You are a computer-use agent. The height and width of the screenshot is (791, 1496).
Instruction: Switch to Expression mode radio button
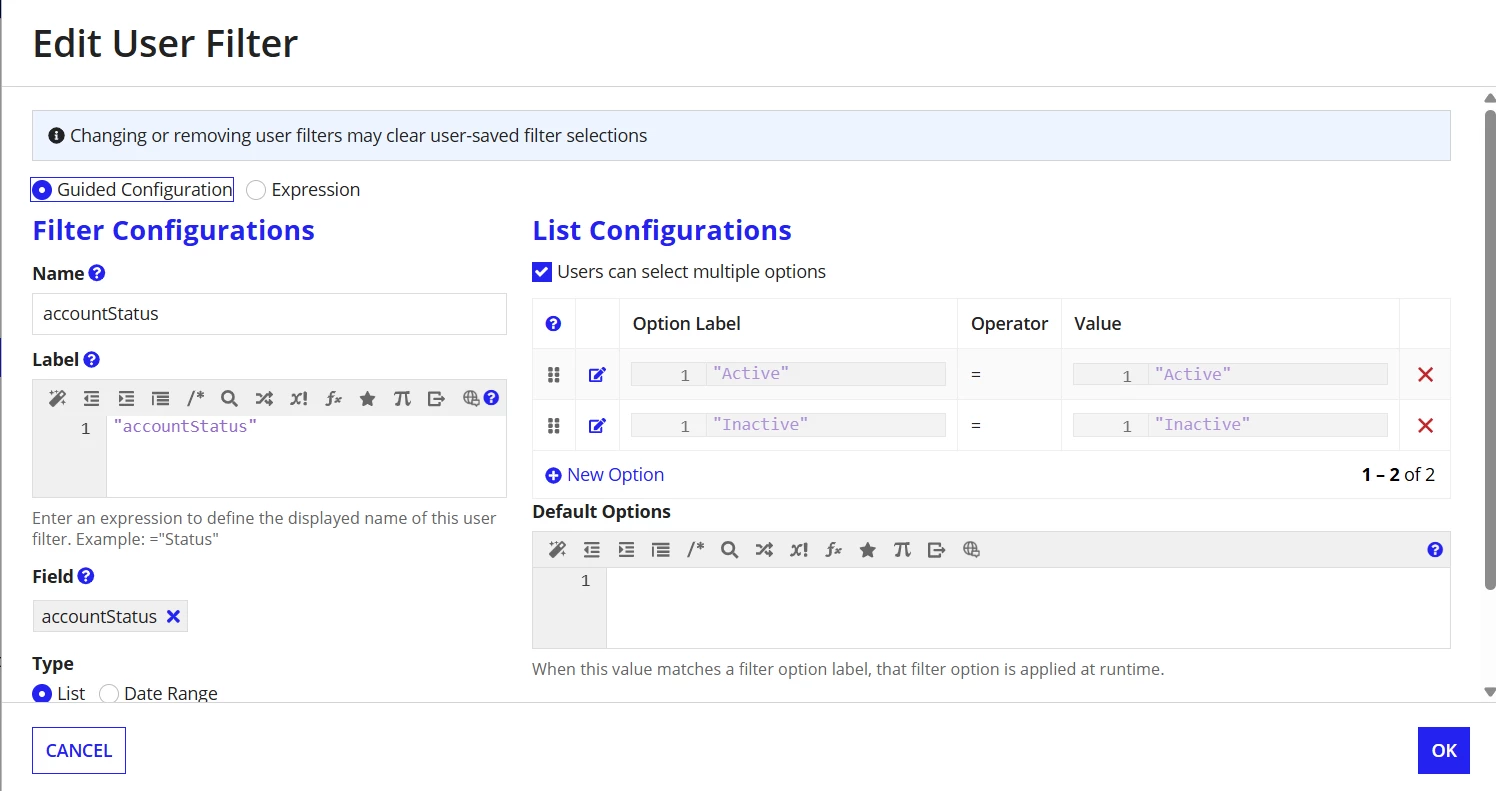coord(256,190)
